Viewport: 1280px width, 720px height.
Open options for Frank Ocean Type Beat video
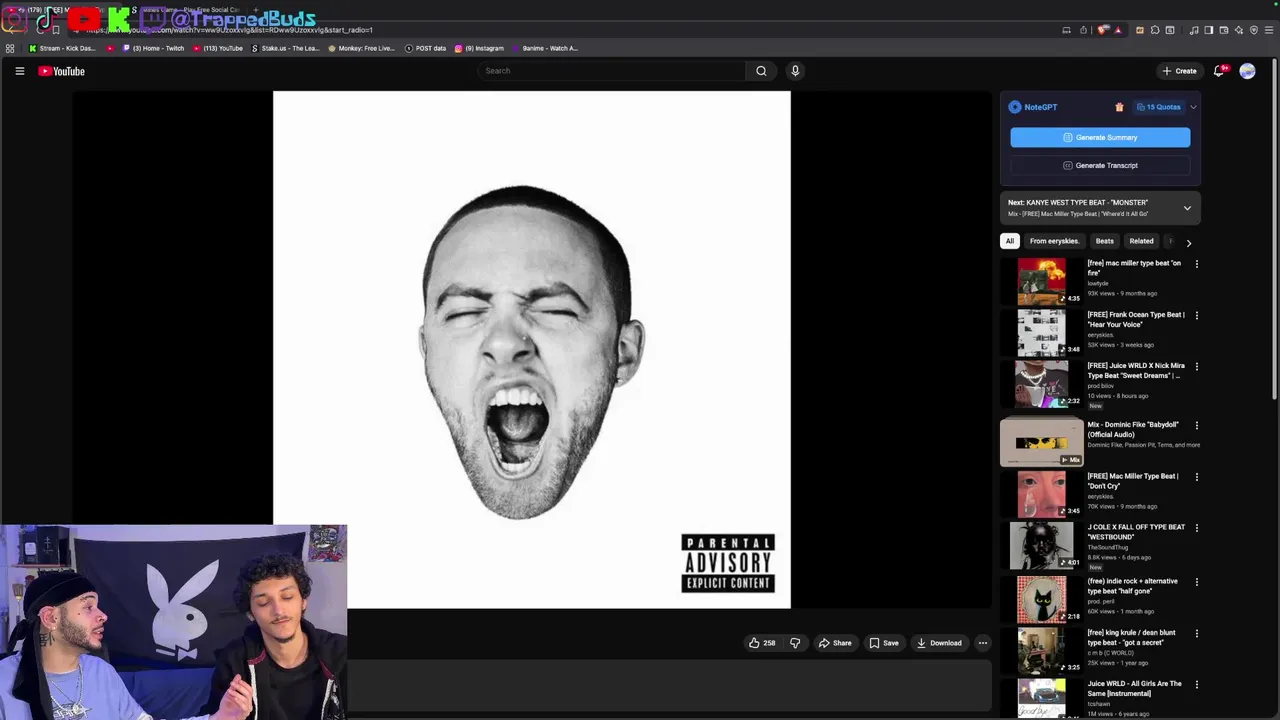click(1197, 315)
